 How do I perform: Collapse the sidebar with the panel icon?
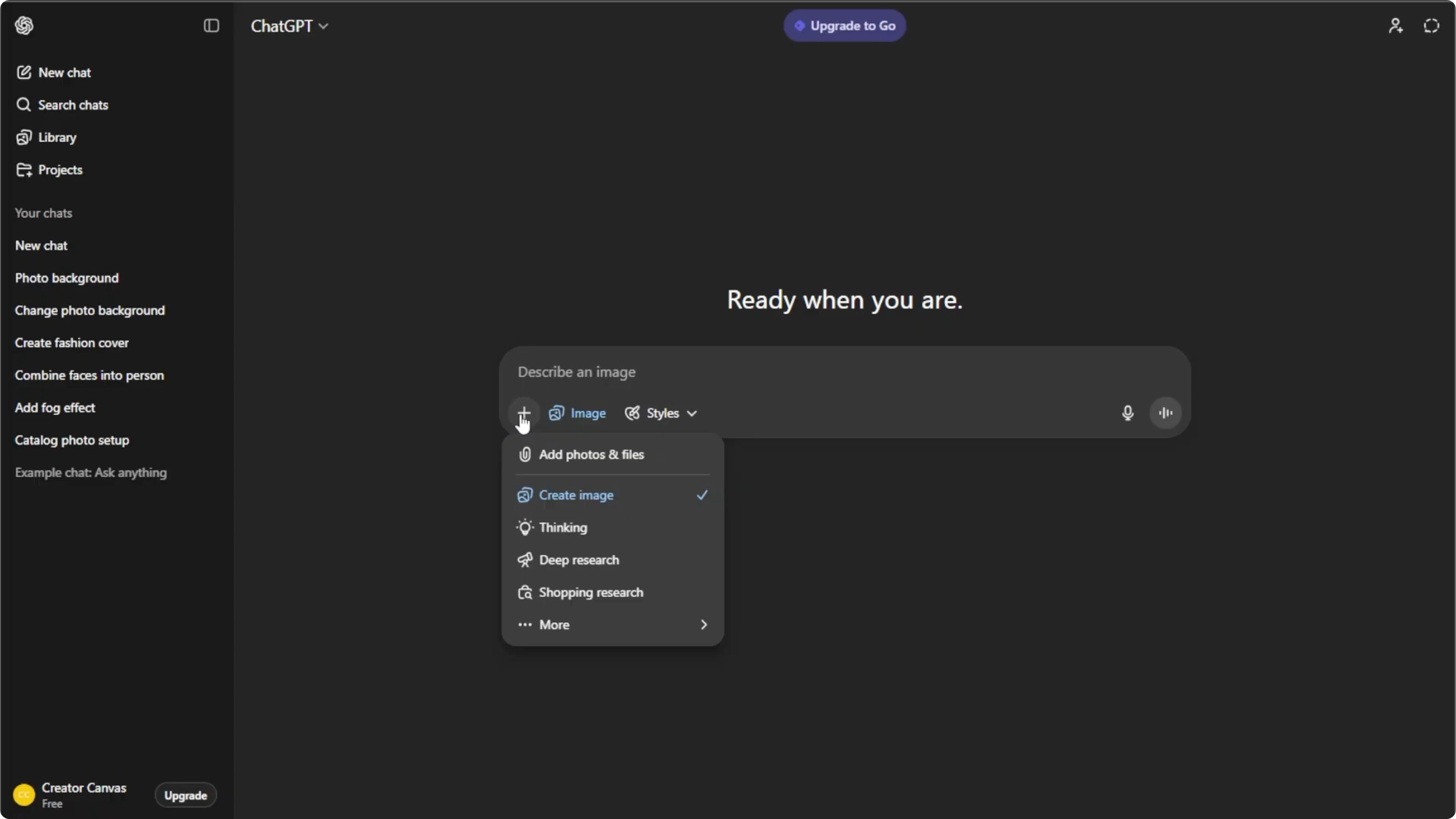click(x=211, y=25)
